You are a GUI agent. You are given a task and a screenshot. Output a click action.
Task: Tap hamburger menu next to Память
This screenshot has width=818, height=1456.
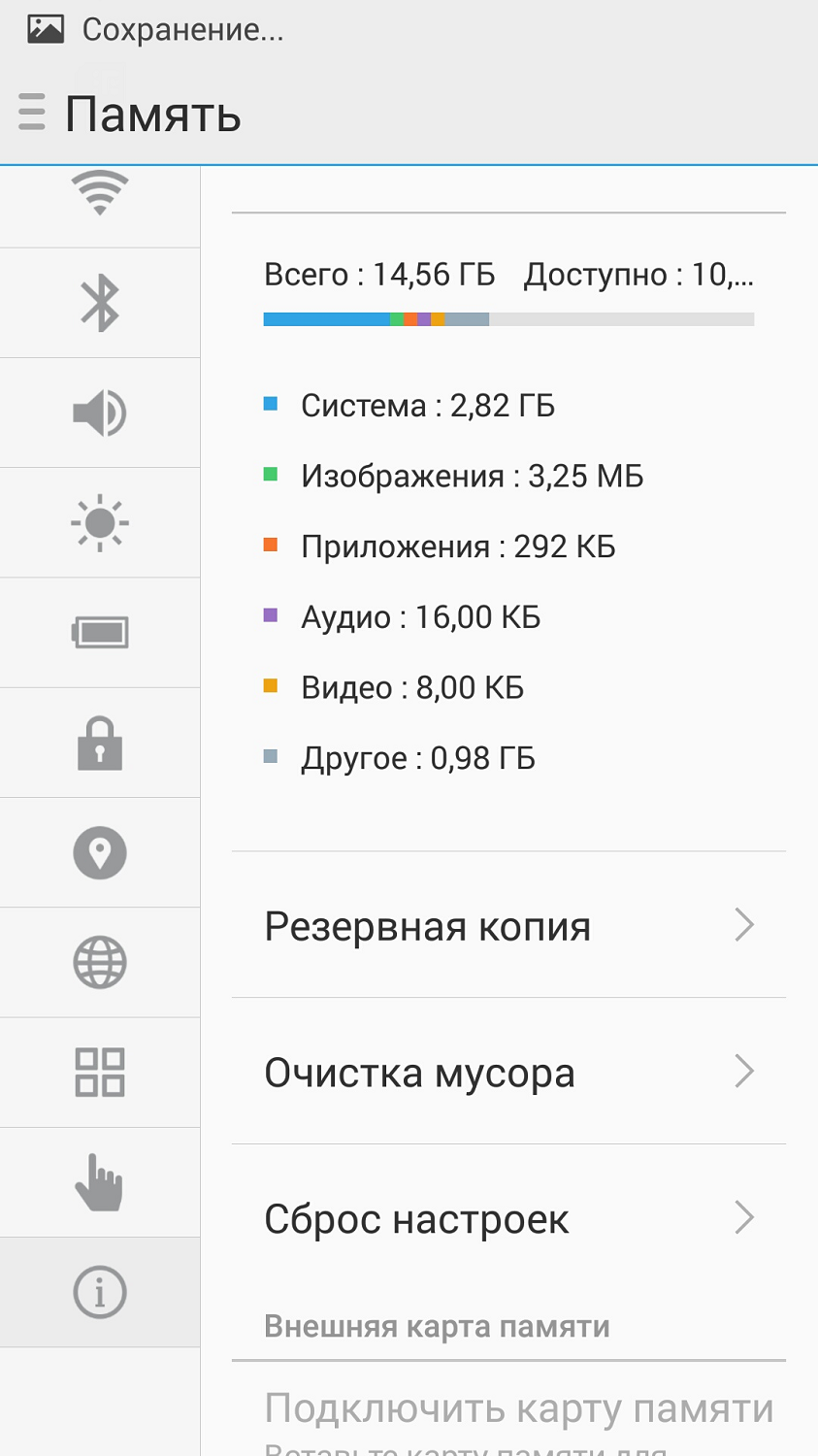pyautogui.click(x=32, y=113)
